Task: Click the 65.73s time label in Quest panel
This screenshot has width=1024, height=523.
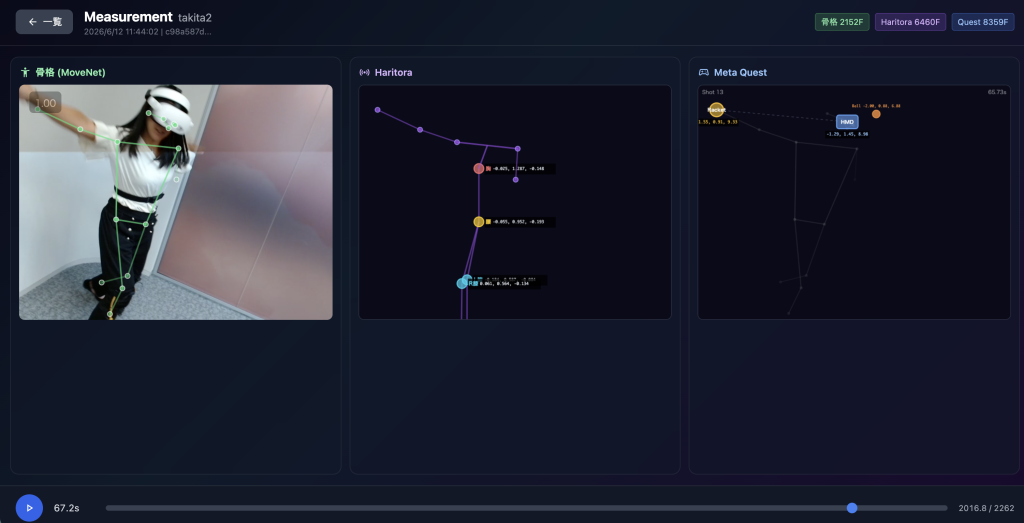Action: click(x=997, y=92)
